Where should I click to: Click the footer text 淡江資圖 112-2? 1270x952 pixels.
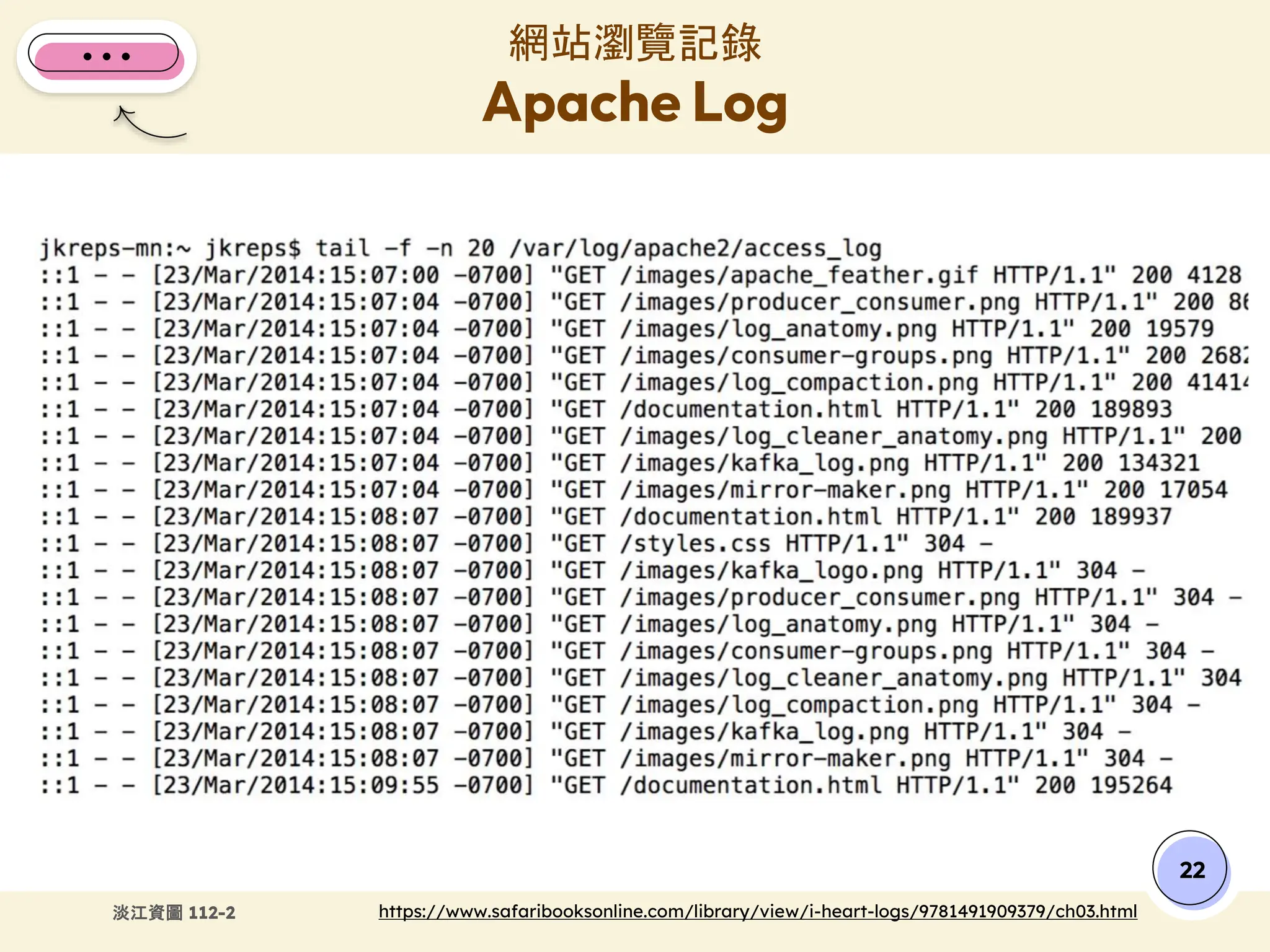point(174,912)
